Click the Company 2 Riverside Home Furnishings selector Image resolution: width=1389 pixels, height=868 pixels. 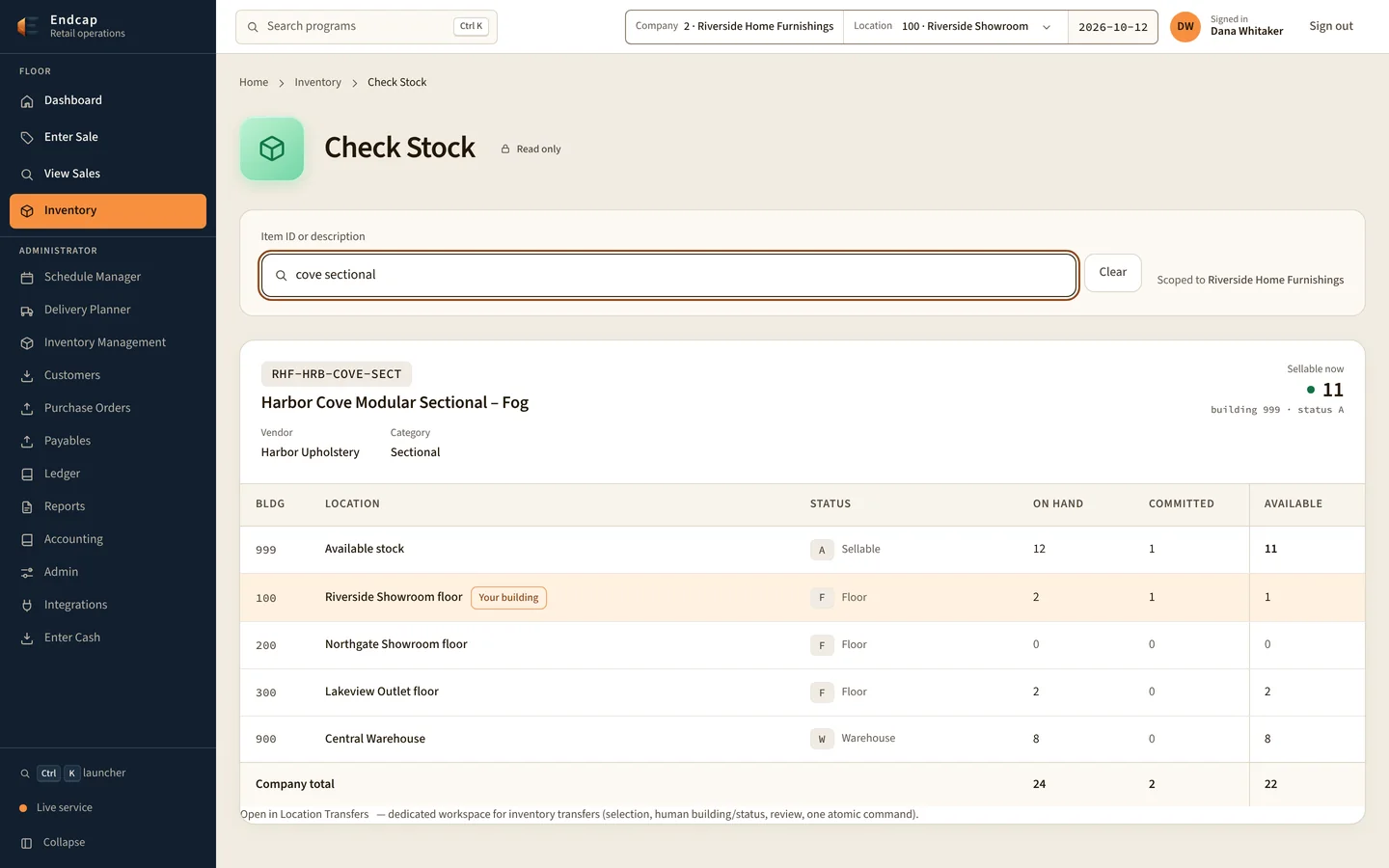click(735, 27)
